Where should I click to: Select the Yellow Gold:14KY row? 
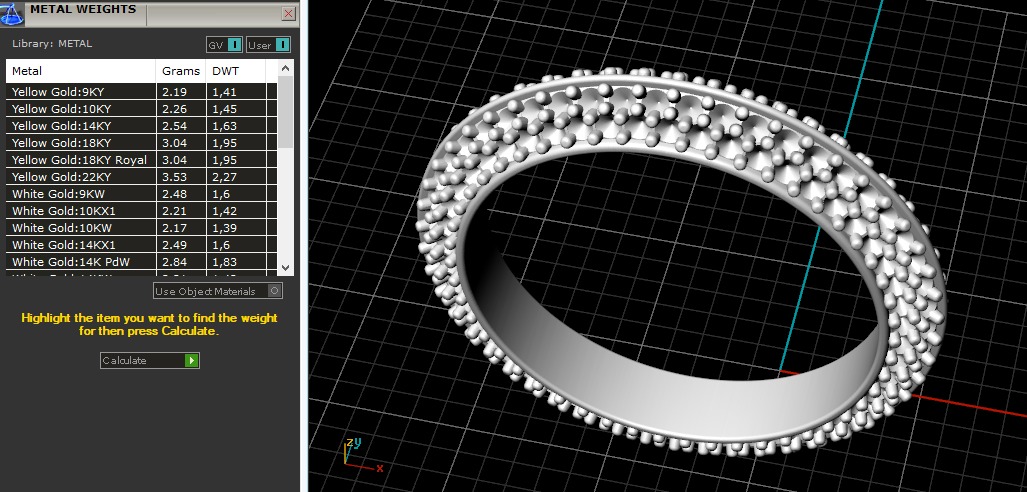tap(141, 126)
